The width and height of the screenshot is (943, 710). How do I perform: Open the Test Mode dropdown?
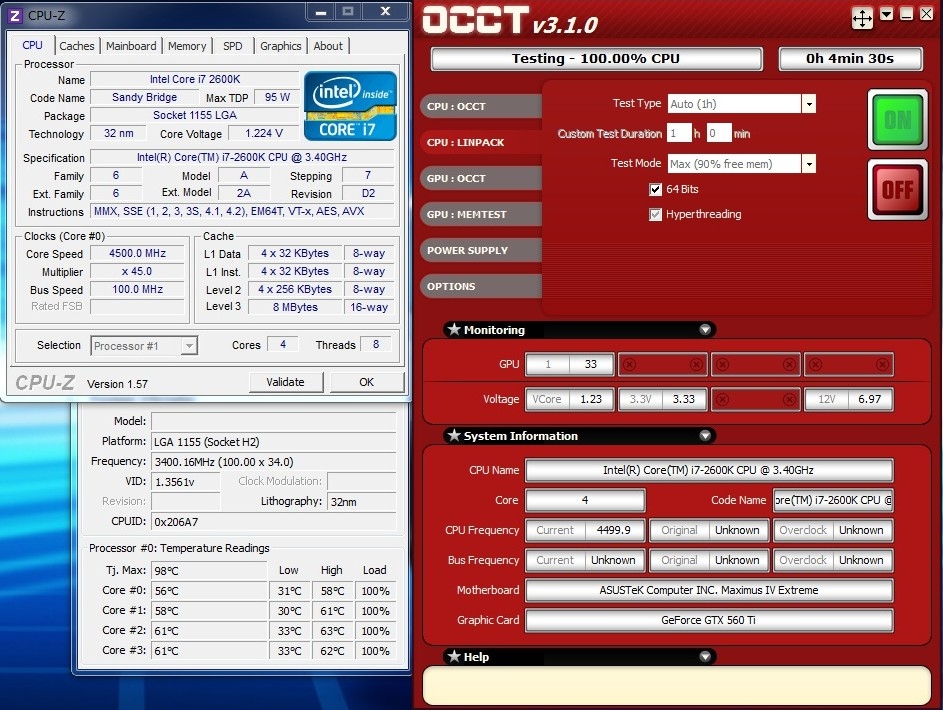pyautogui.click(x=809, y=164)
